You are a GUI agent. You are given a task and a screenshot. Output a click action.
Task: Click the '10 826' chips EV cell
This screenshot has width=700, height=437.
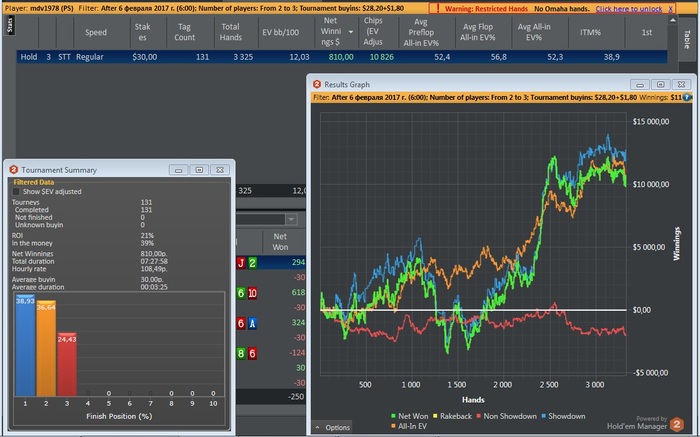[x=382, y=57]
